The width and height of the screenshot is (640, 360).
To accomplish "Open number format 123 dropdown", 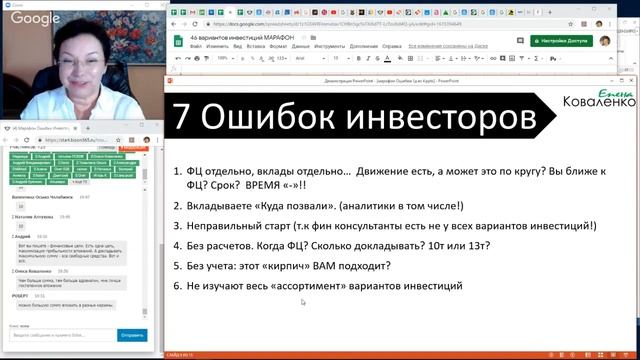I will coord(282,59).
